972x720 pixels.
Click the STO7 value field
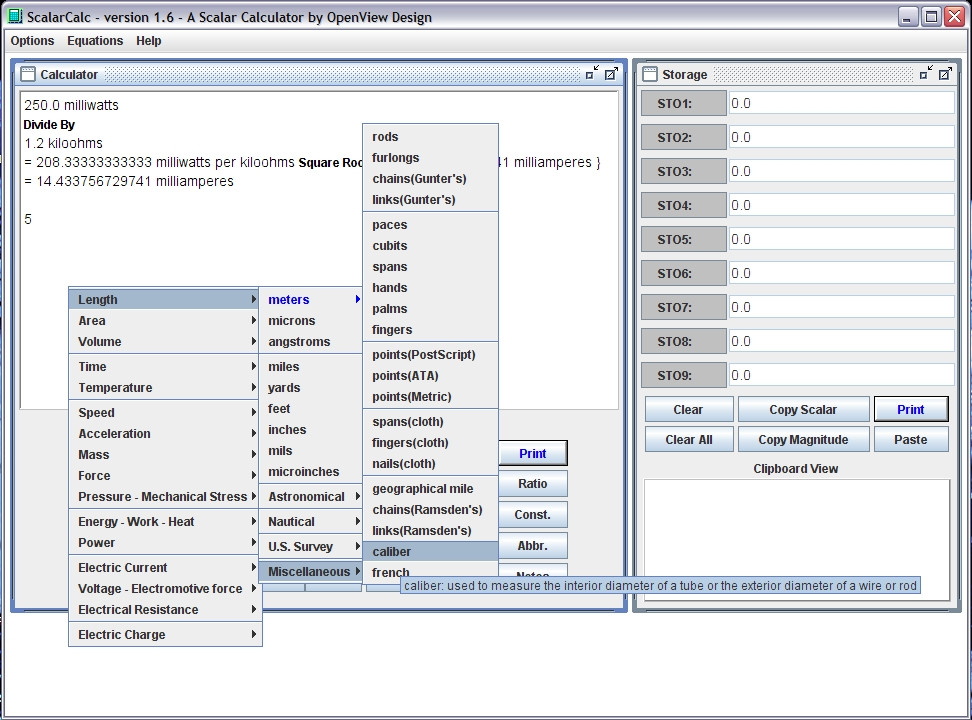pyautogui.click(x=841, y=307)
